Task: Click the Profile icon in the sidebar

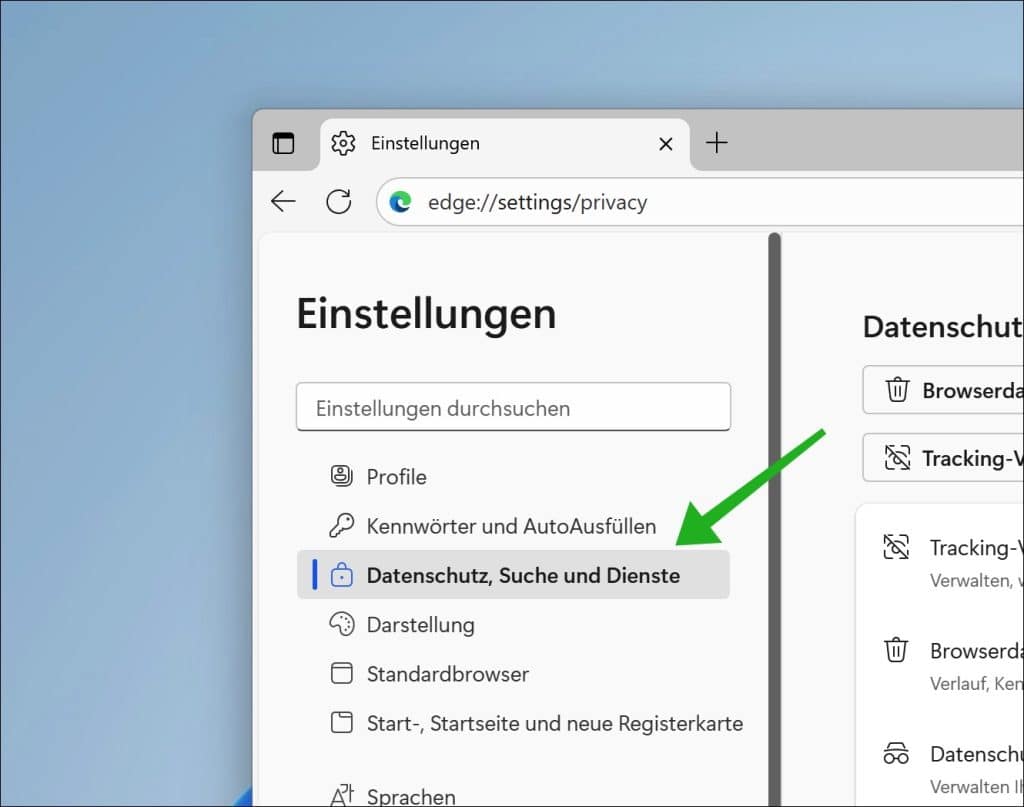Action: (x=340, y=477)
